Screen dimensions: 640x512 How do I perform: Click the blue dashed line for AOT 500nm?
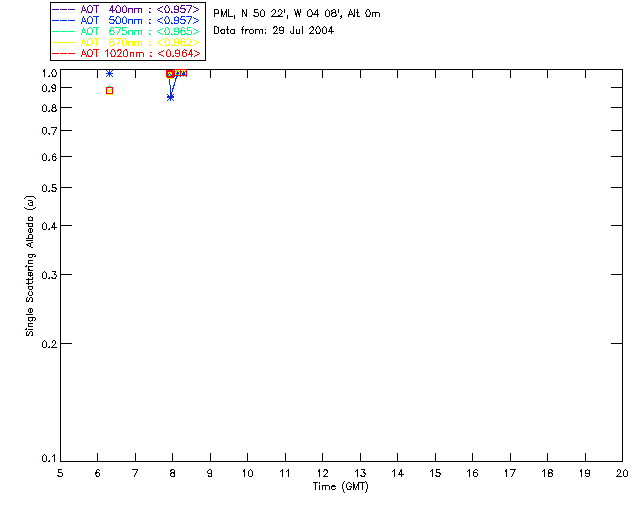[65, 21]
